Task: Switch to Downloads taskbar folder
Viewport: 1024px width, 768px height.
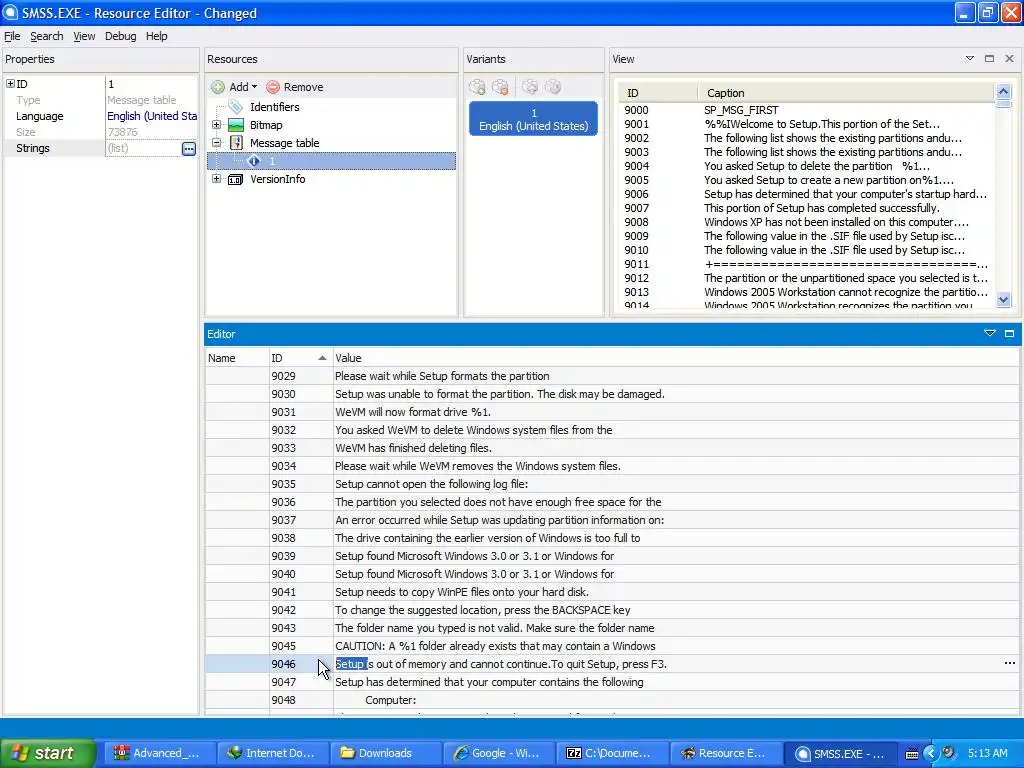Action: click(384, 753)
